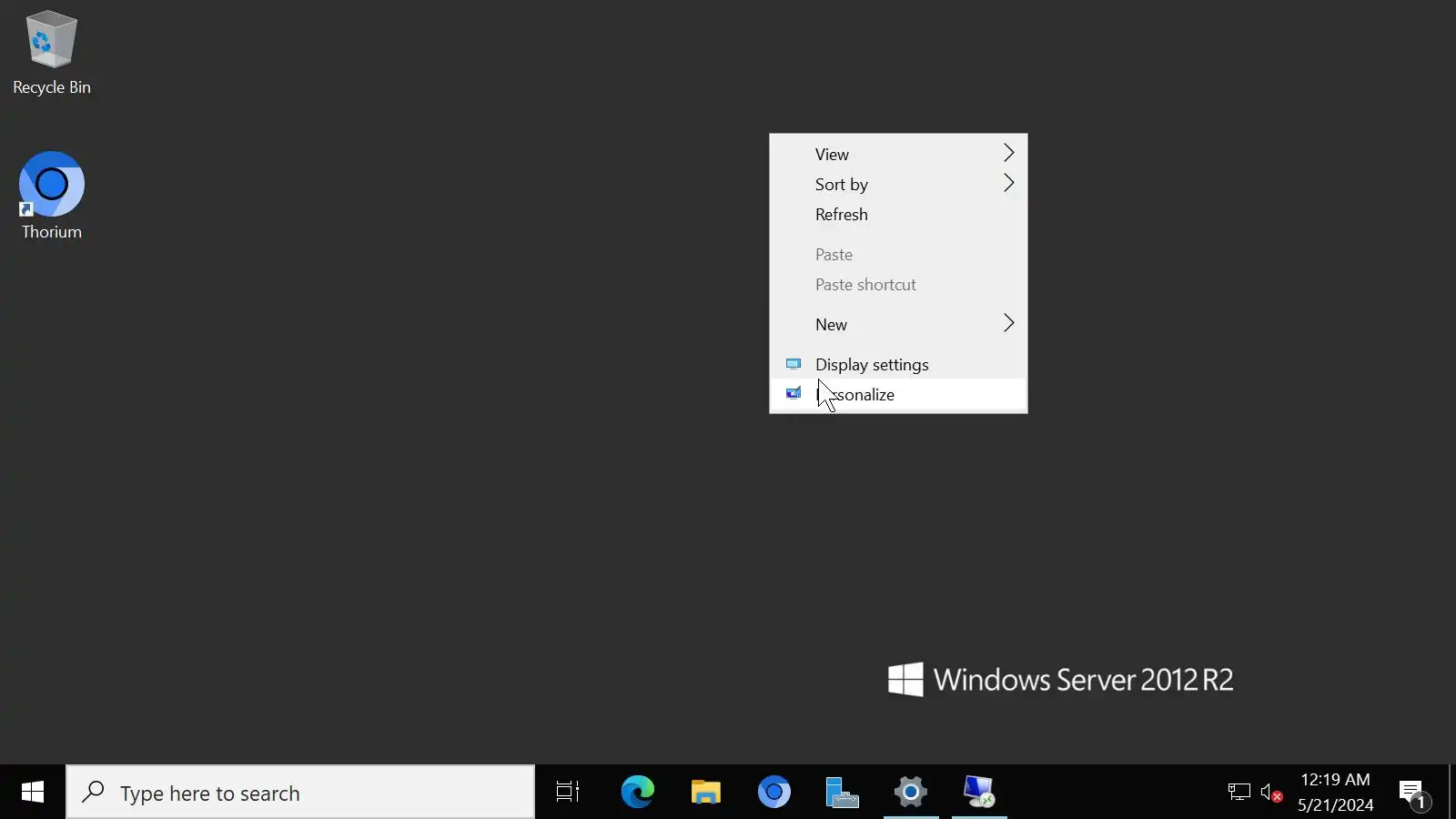Expand the New submenu arrow
Image resolution: width=1456 pixels, height=819 pixels.
point(1008,323)
